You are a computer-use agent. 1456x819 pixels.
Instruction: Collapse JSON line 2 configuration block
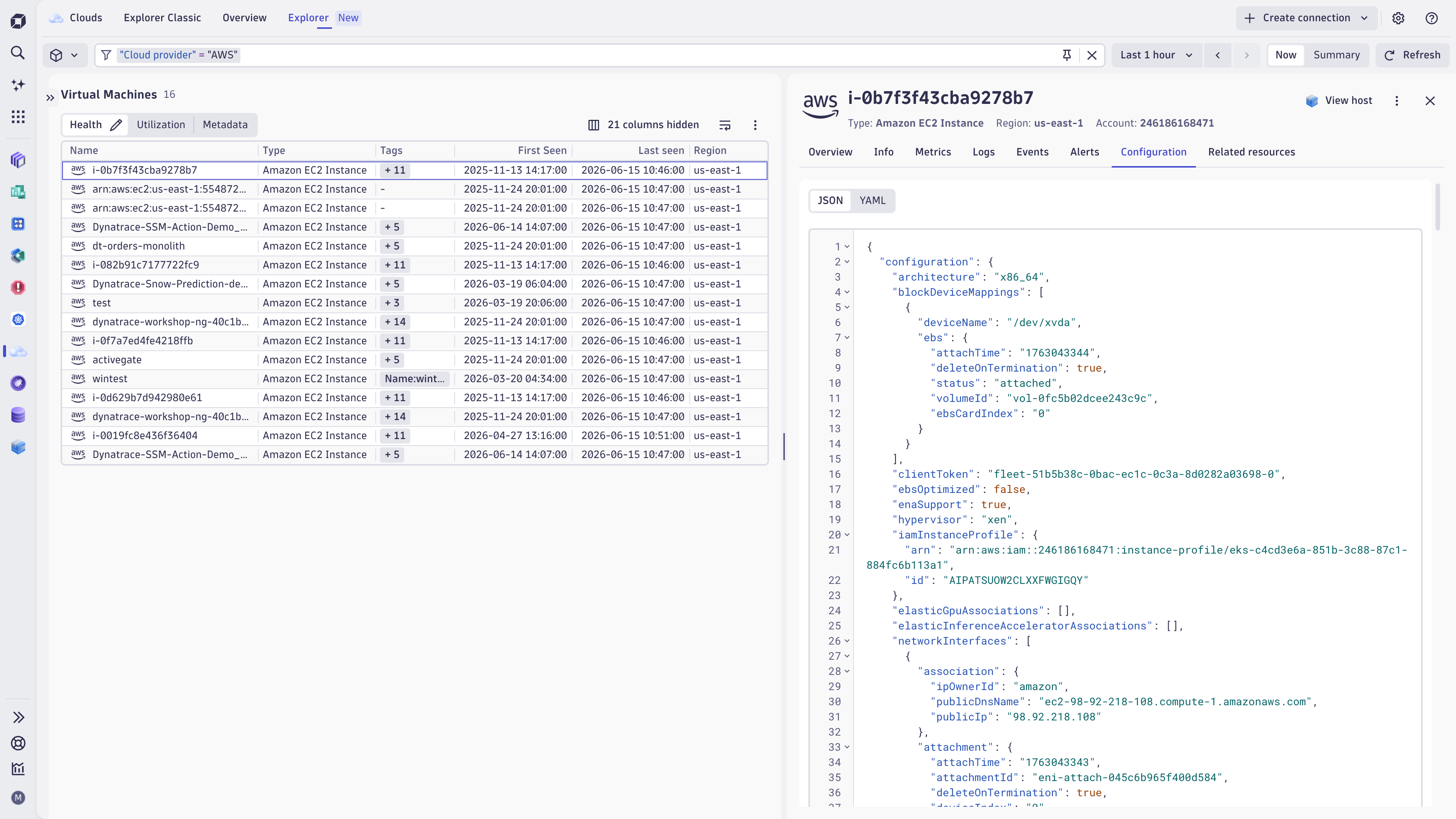(x=847, y=262)
